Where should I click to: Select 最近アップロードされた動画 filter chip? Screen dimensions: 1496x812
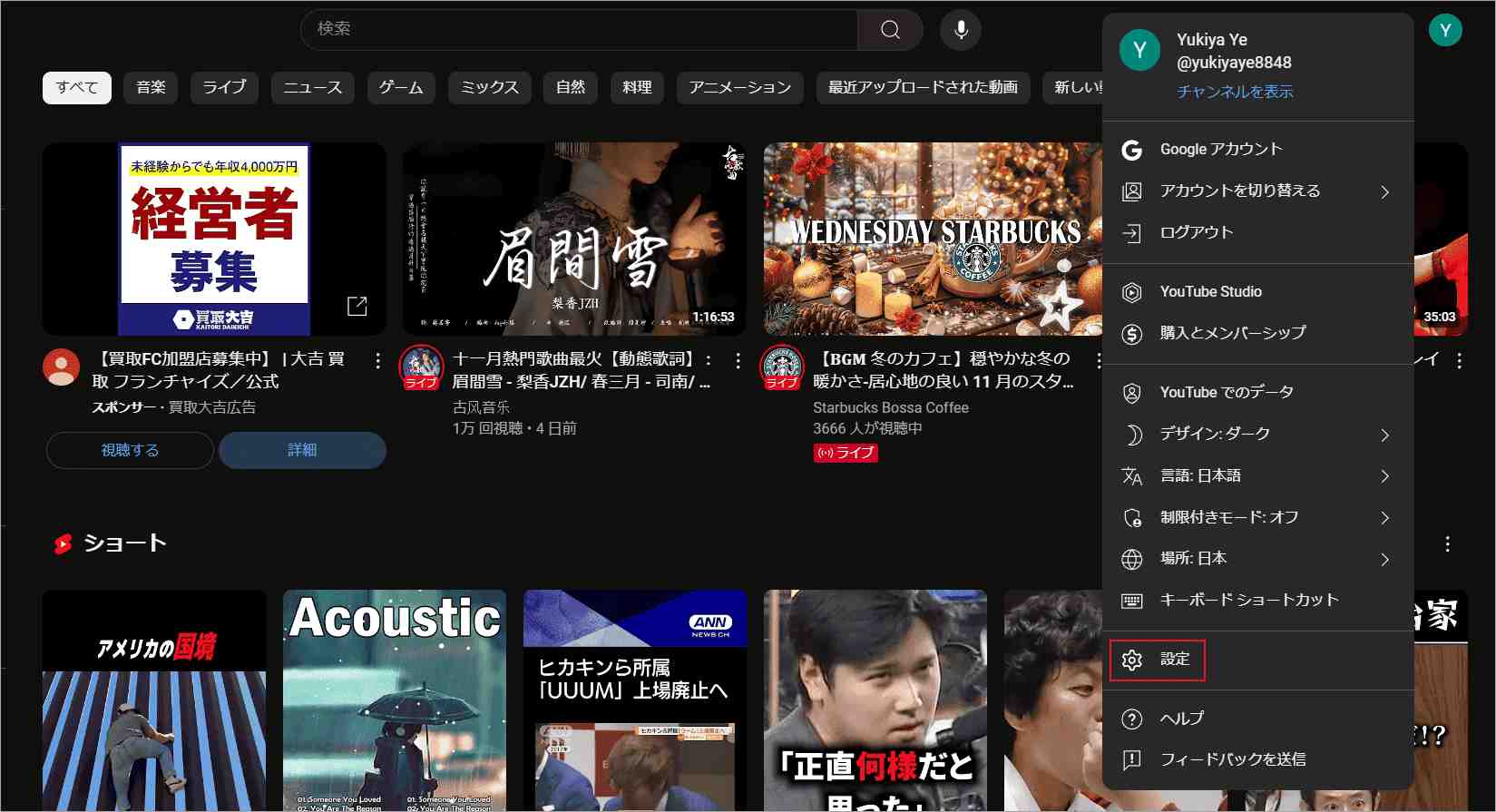923,88
